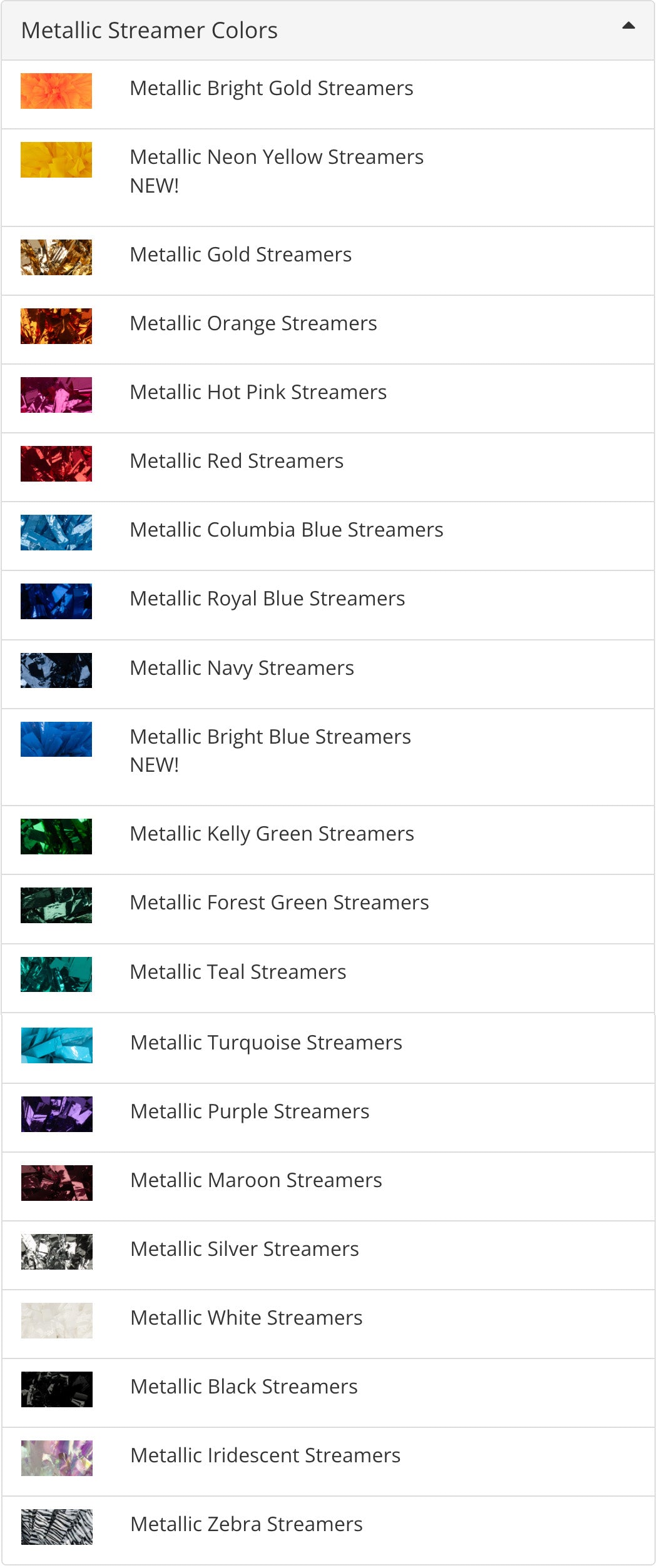657x1568 pixels.
Task: Collapse the Metallic Streamer Colors panel
Action: [628, 26]
